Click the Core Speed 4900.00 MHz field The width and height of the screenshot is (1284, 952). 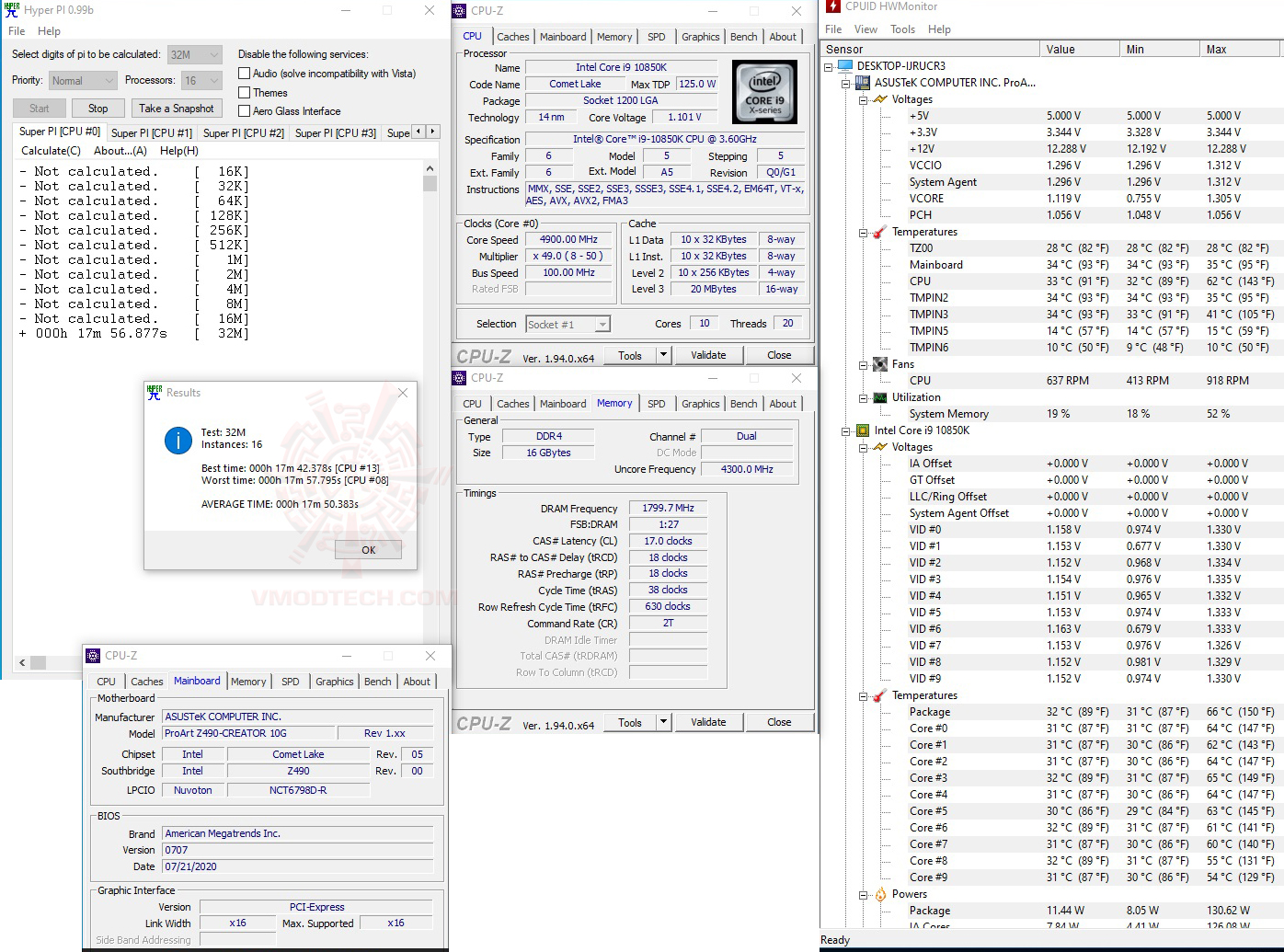568,239
